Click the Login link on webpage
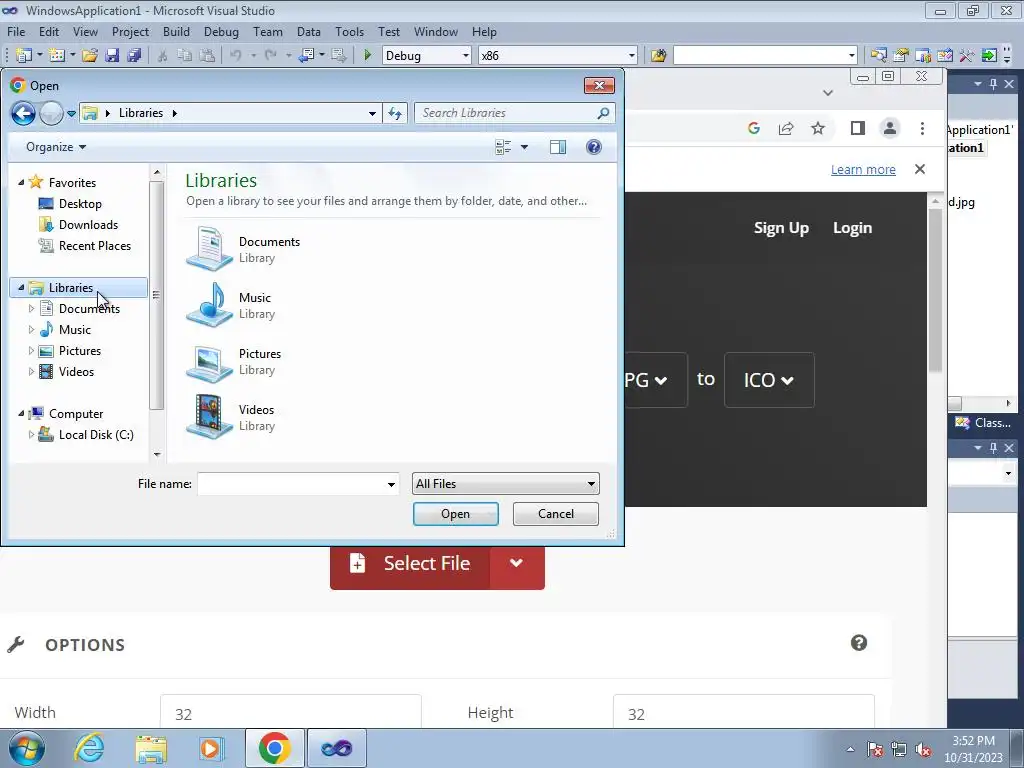Viewport: 1024px width, 768px height. pos(852,228)
